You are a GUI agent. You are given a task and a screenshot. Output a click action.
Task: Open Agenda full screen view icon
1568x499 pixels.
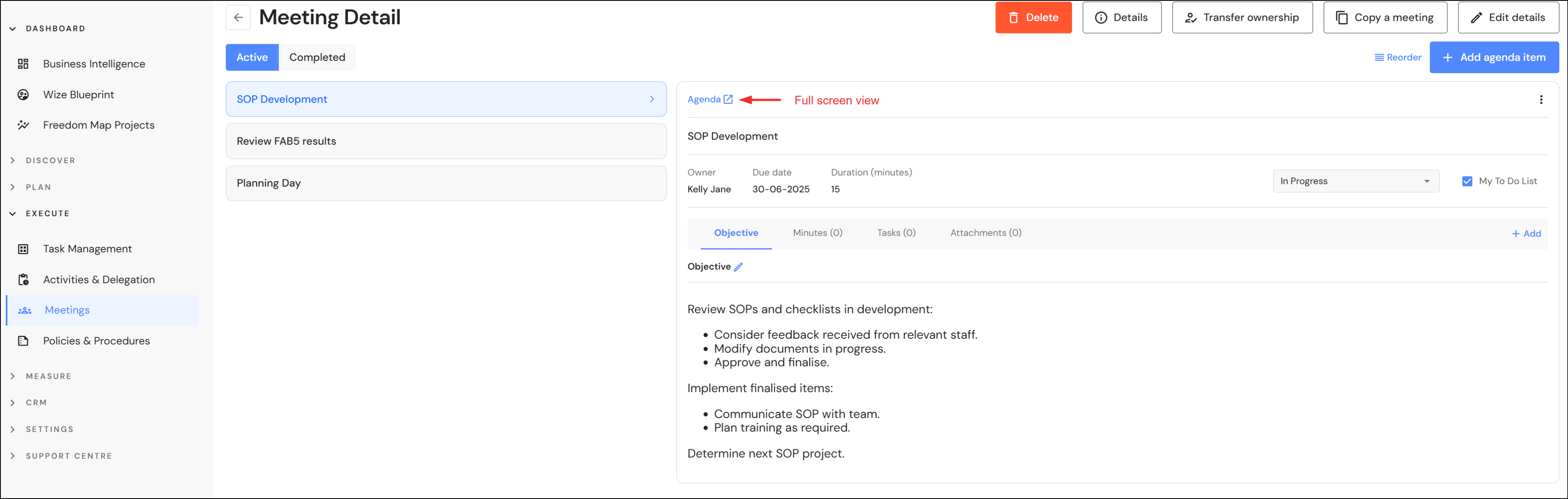coord(727,99)
